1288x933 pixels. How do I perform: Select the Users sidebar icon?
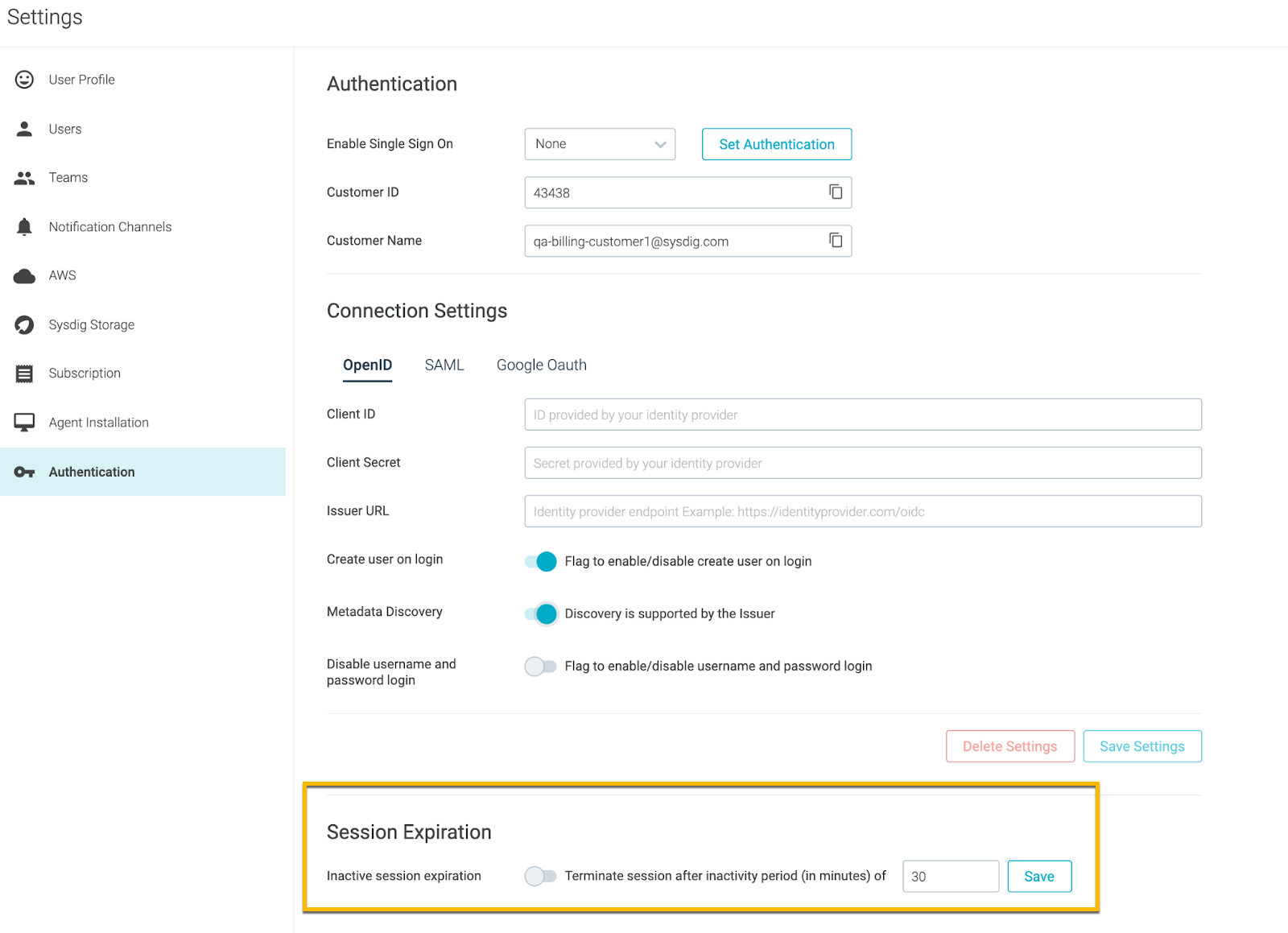[23, 128]
